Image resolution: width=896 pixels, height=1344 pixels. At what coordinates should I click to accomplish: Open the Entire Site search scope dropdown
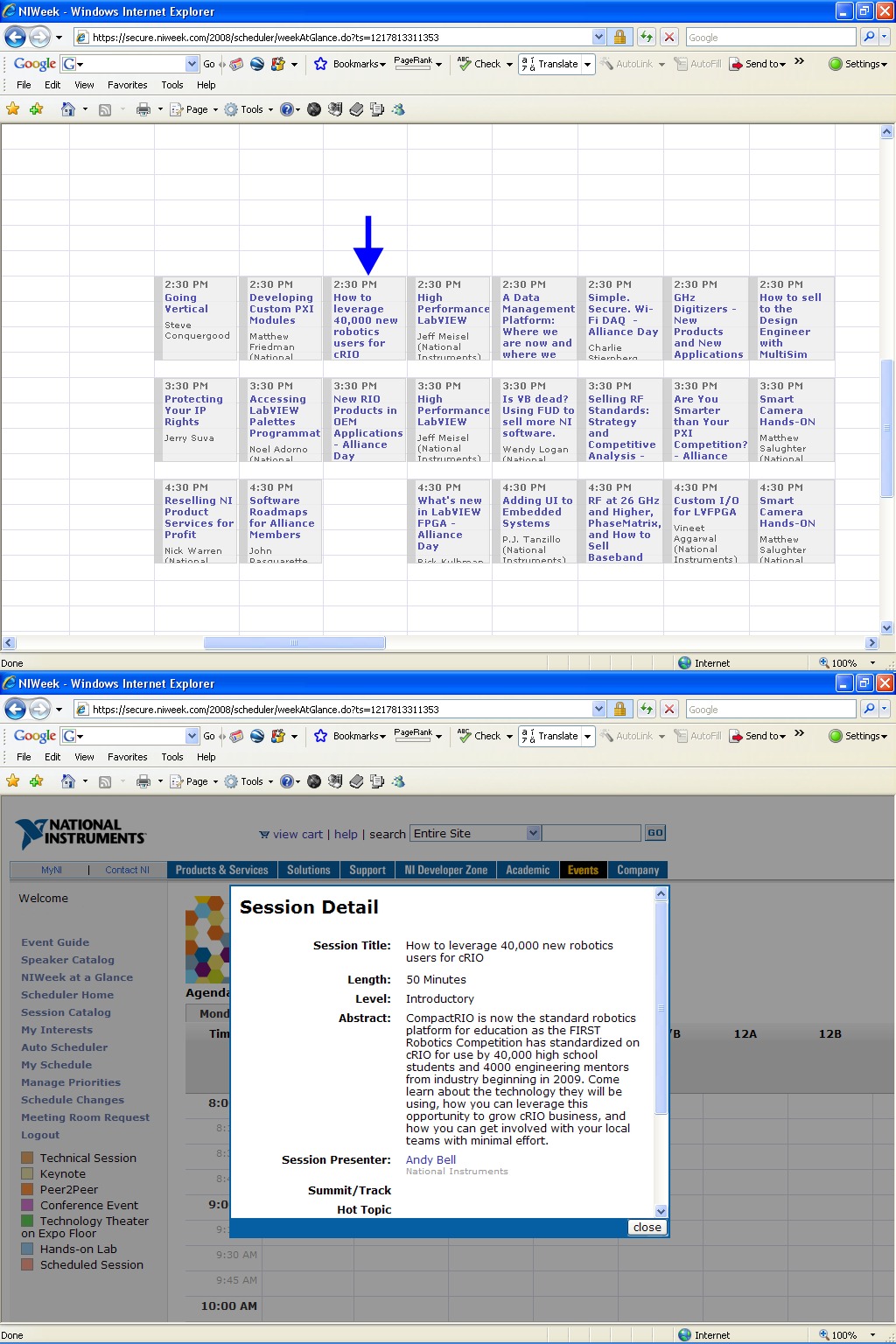point(534,833)
